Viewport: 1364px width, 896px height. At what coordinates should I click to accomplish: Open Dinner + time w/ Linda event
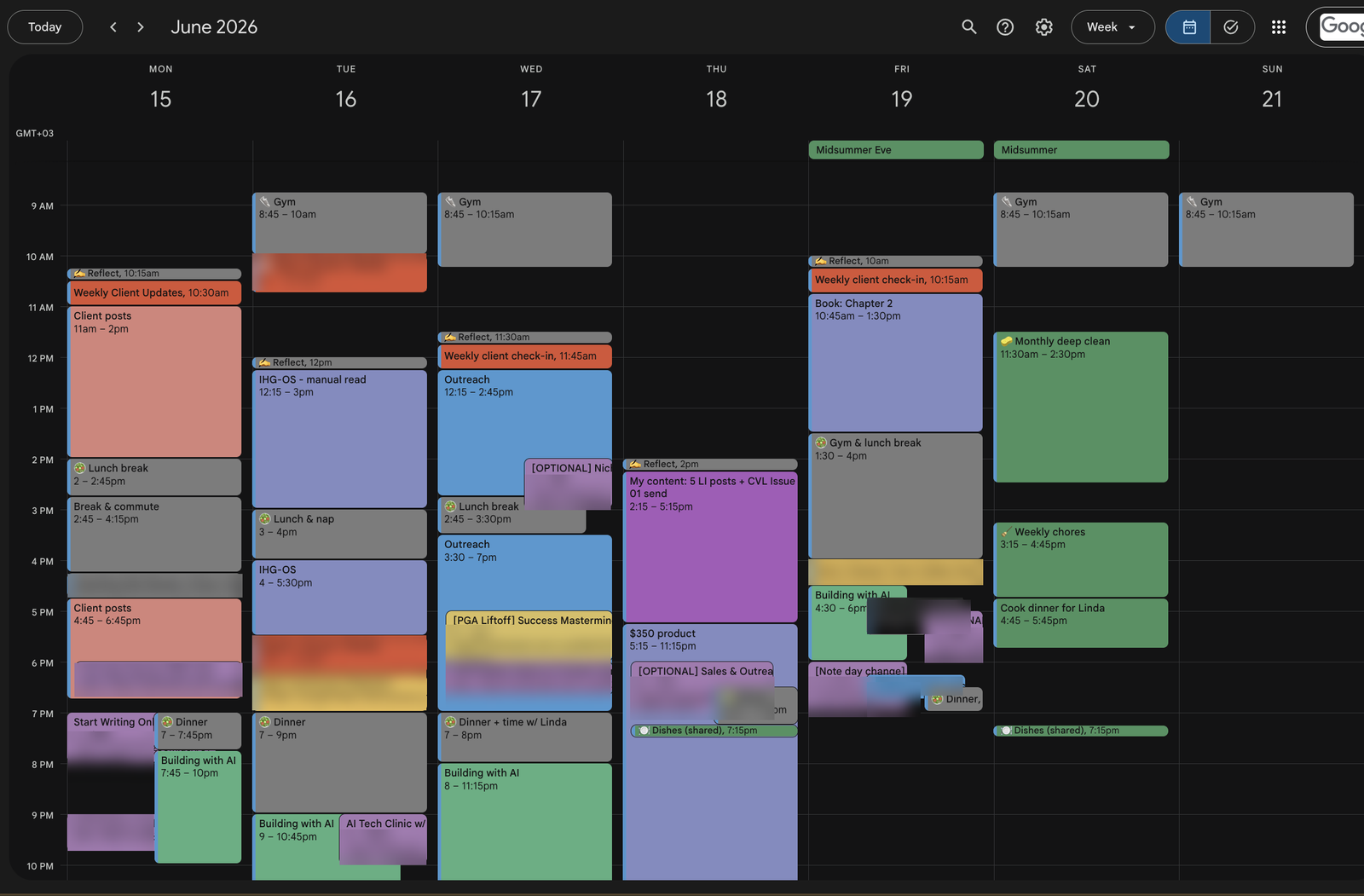524,737
